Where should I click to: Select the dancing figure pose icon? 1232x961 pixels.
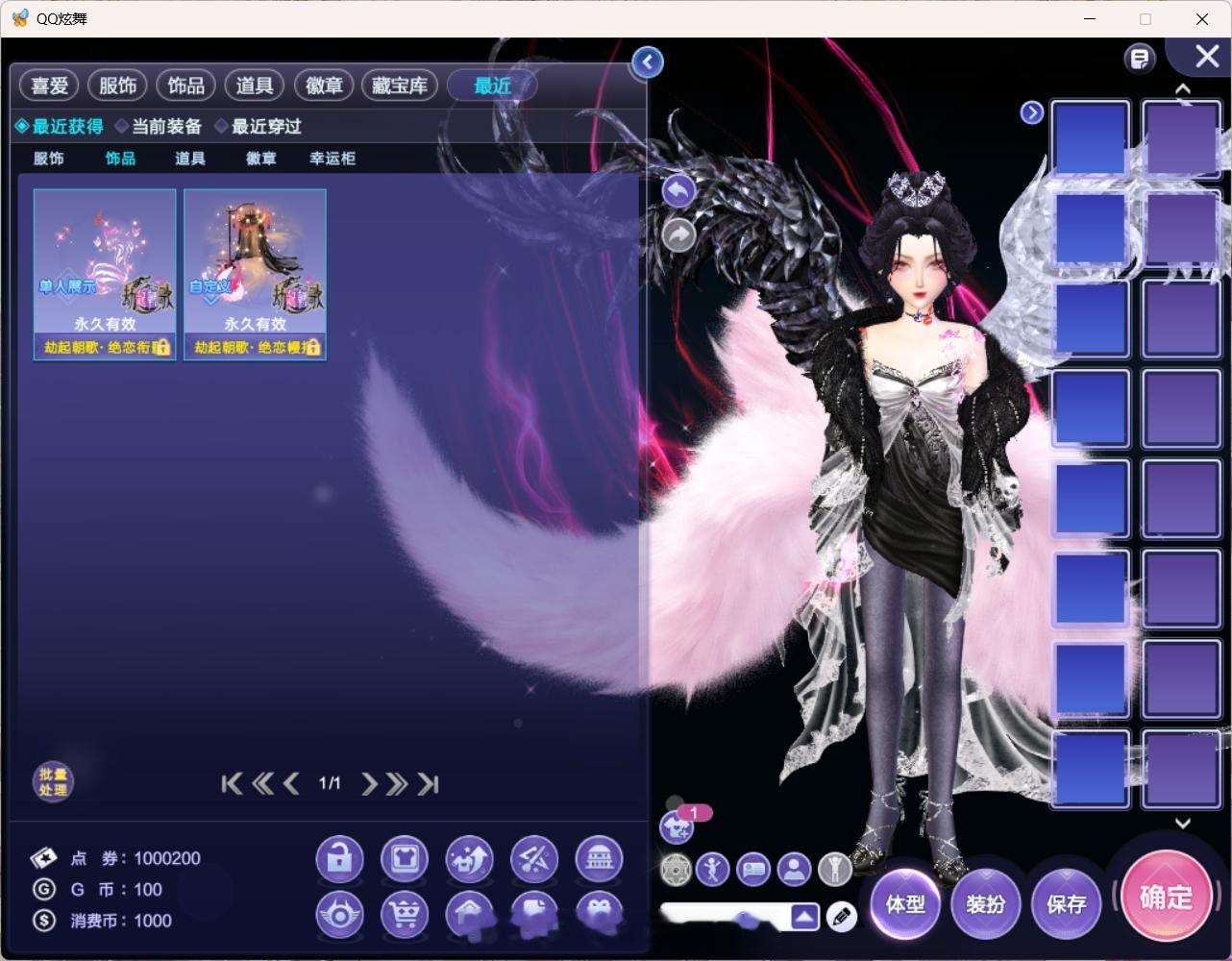713,870
